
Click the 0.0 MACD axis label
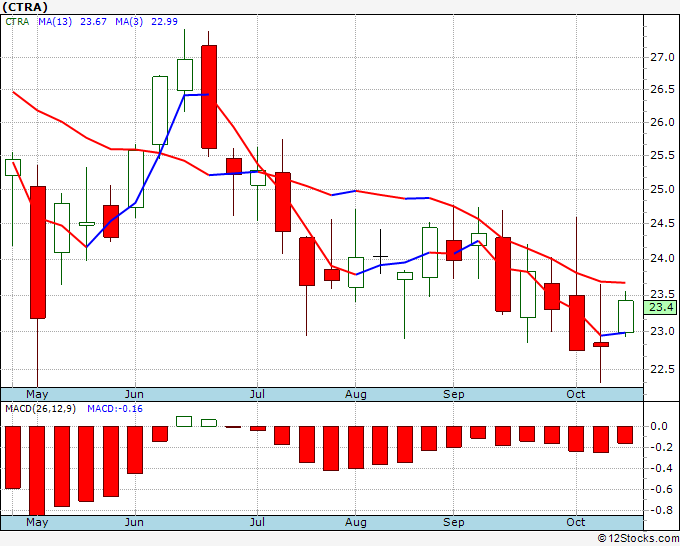click(658, 426)
